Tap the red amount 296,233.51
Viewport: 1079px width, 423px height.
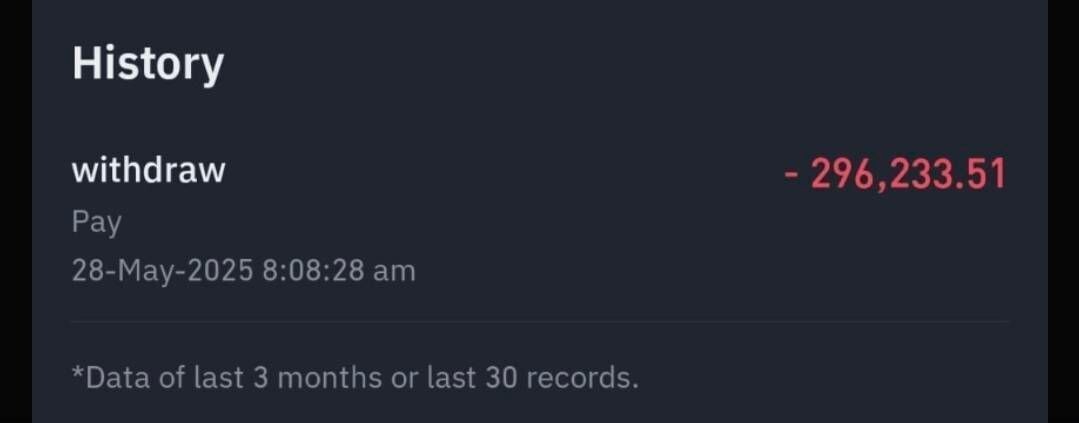(x=907, y=175)
